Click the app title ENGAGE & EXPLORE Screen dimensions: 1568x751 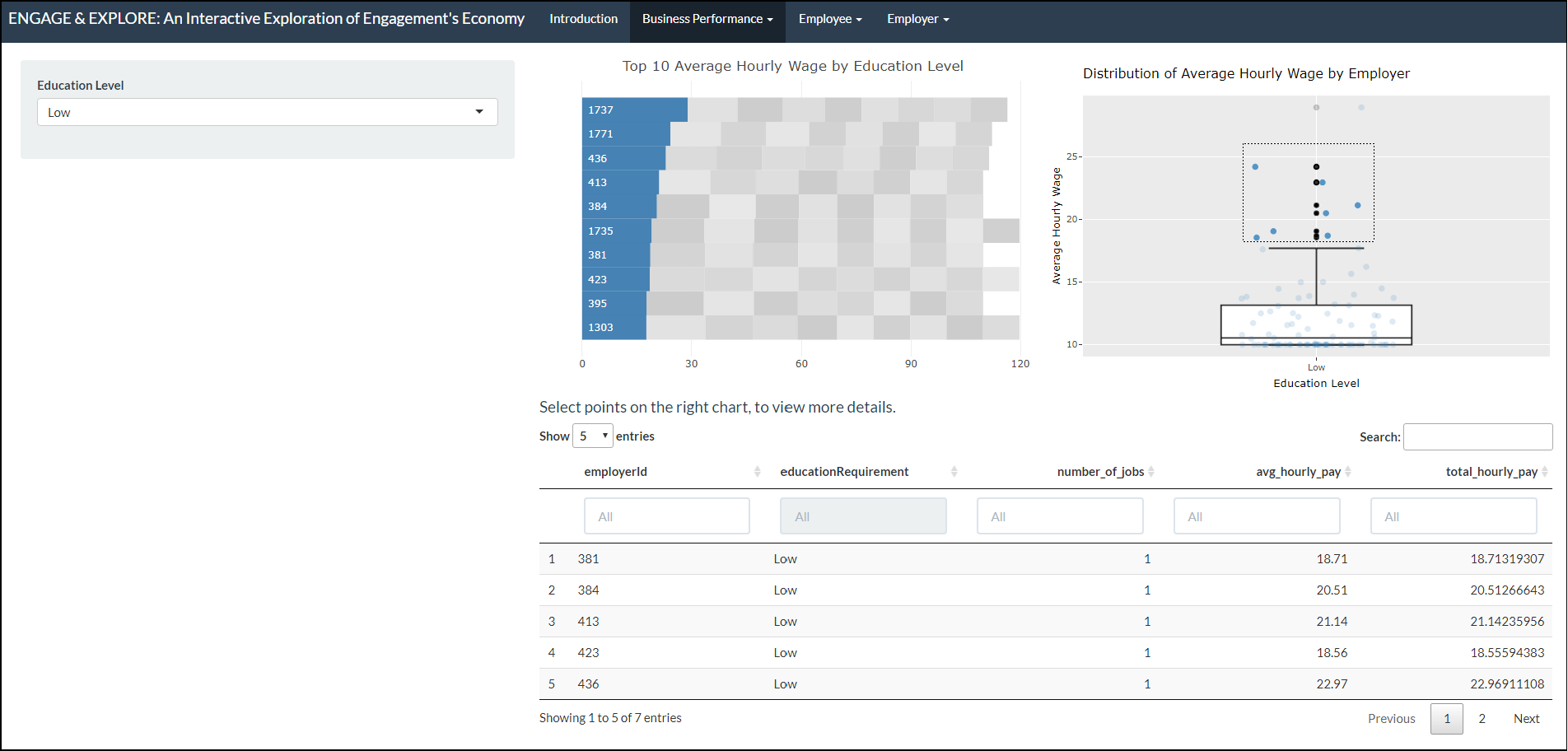[266, 19]
